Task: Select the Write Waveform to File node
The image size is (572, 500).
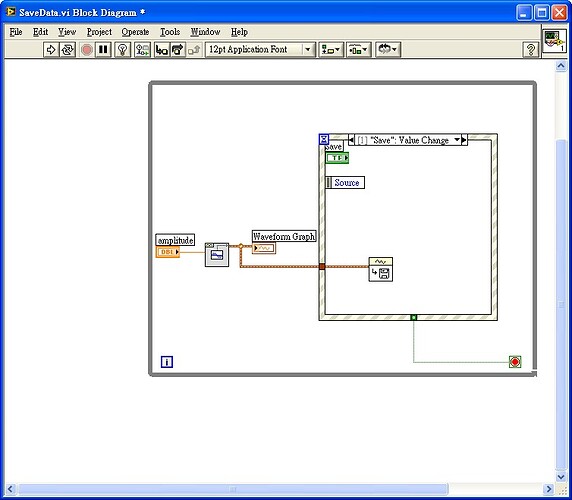Action: [x=380, y=269]
